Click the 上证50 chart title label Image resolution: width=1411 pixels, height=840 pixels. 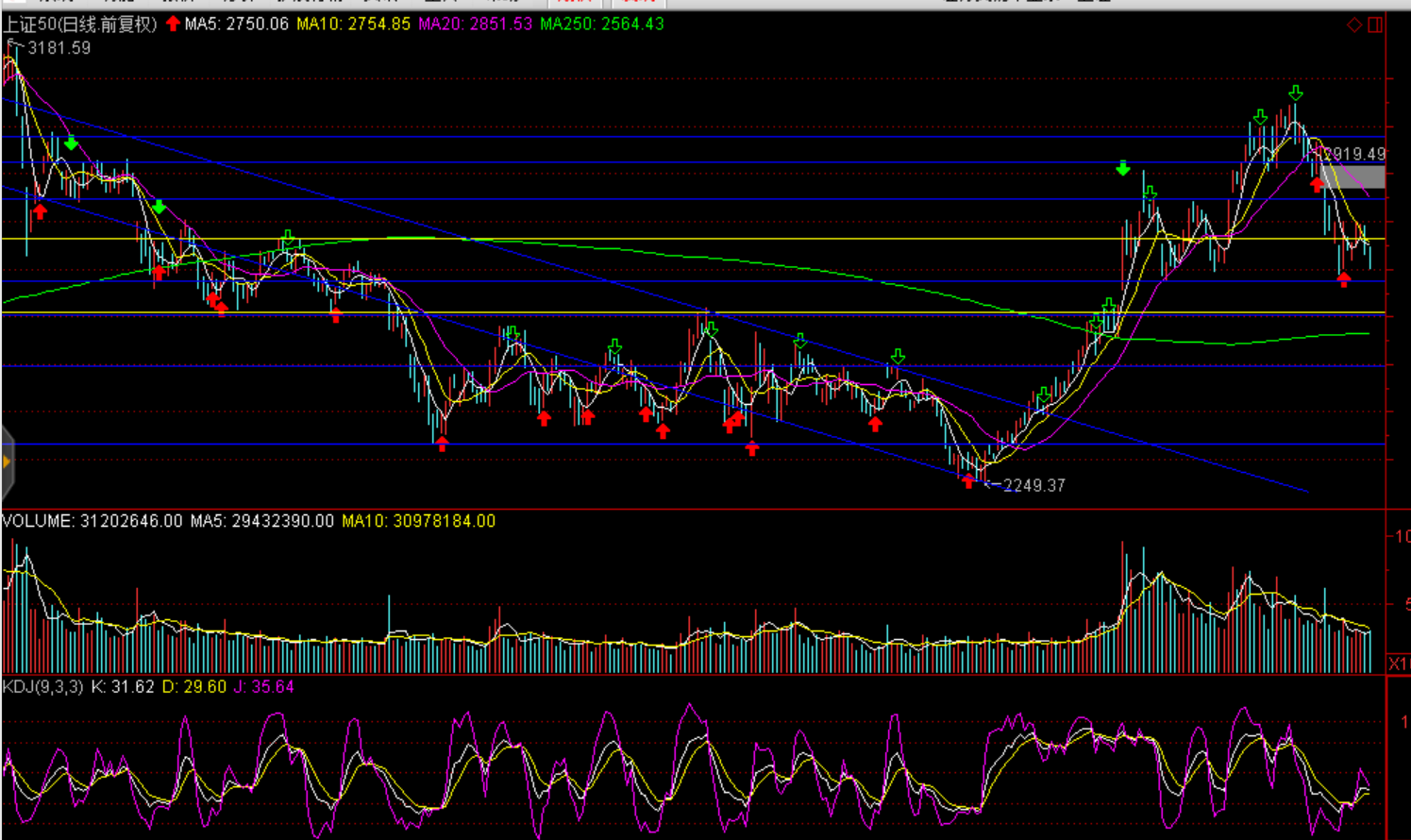80,24
